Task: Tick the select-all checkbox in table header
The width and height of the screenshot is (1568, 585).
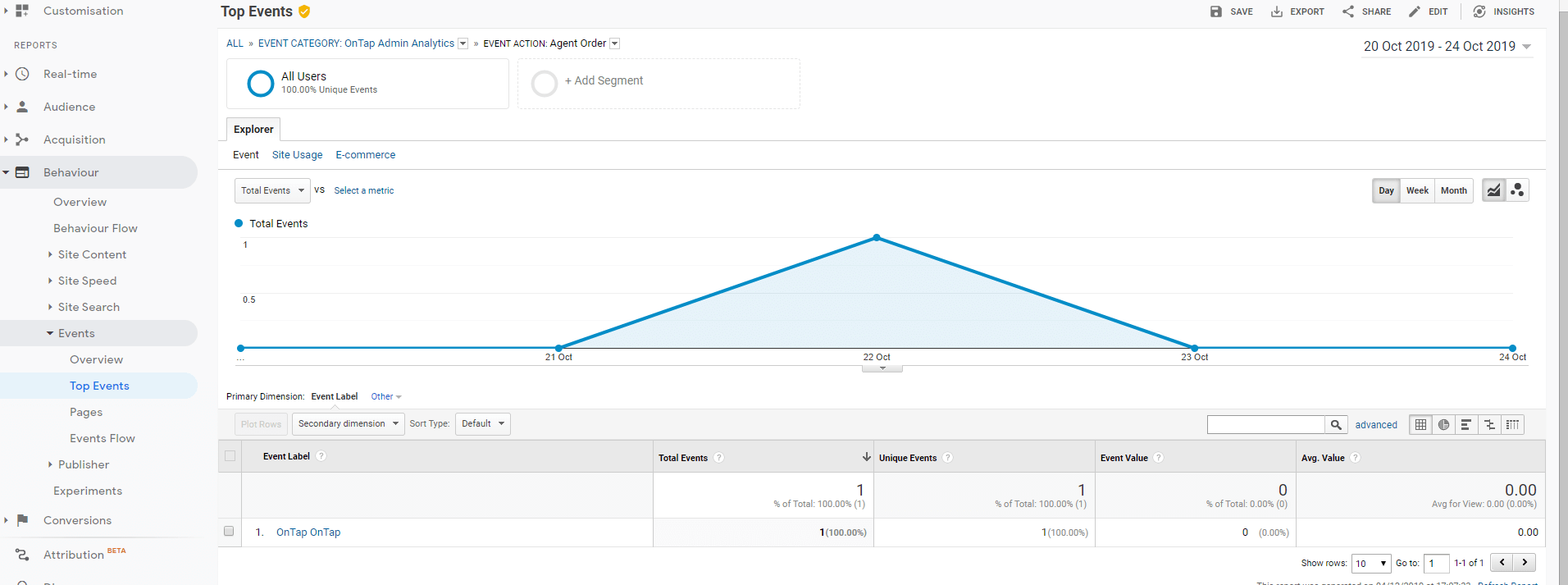Action: (x=230, y=456)
